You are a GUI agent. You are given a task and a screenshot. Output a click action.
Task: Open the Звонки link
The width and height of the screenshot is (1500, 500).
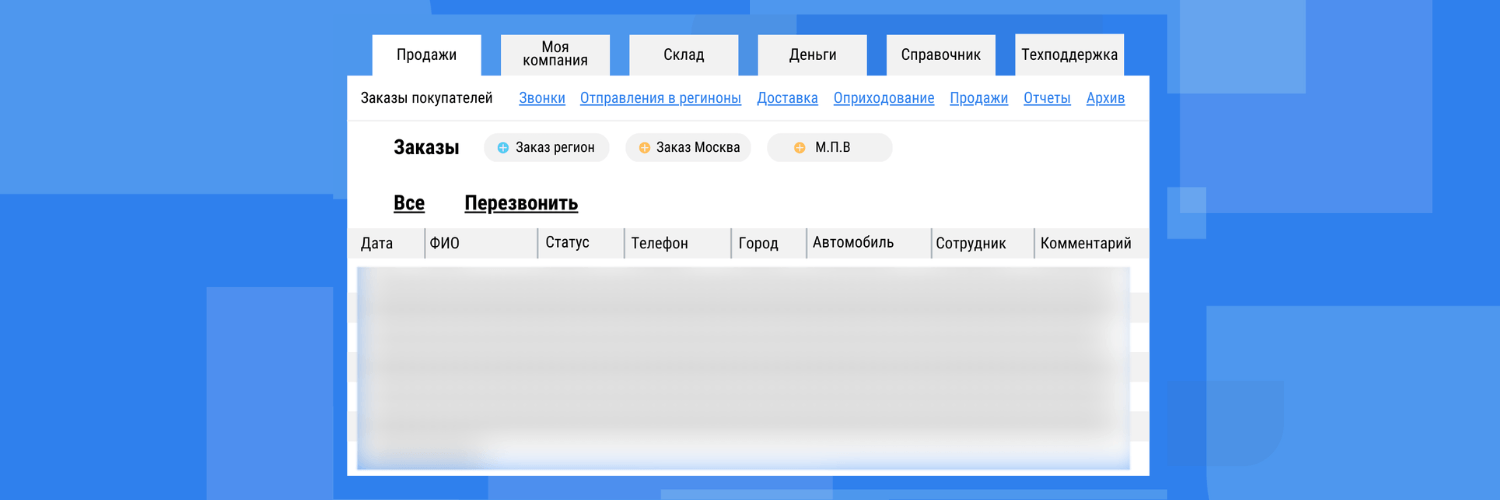pos(542,98)
